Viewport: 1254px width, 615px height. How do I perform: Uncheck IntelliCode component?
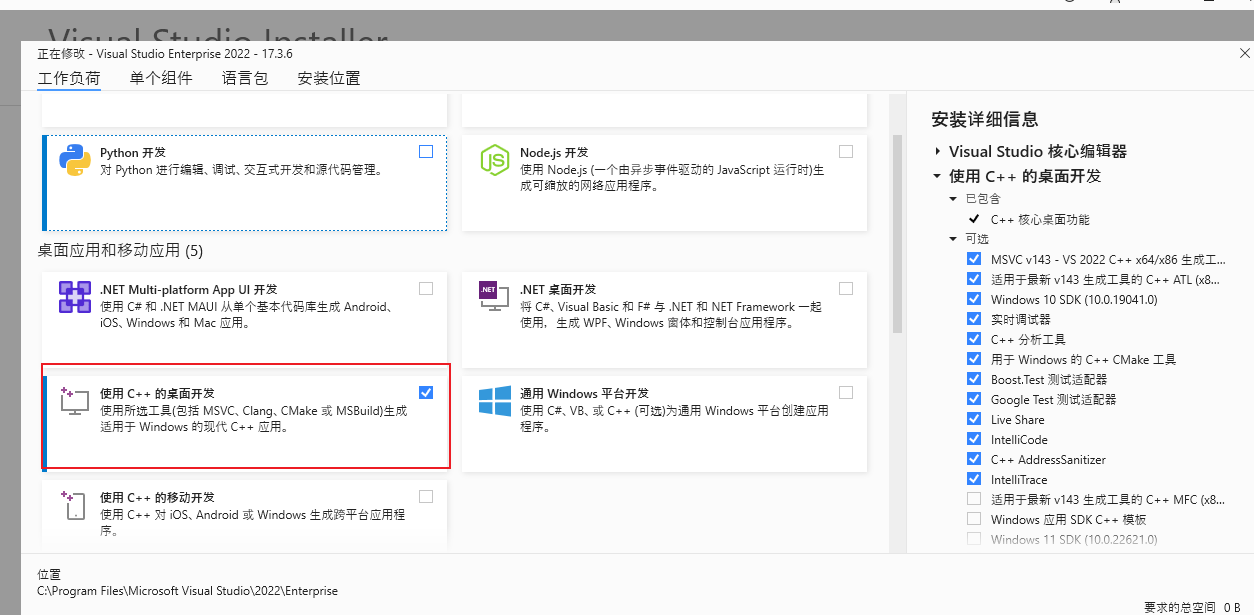pyautogui.click(x=974, y=439)
